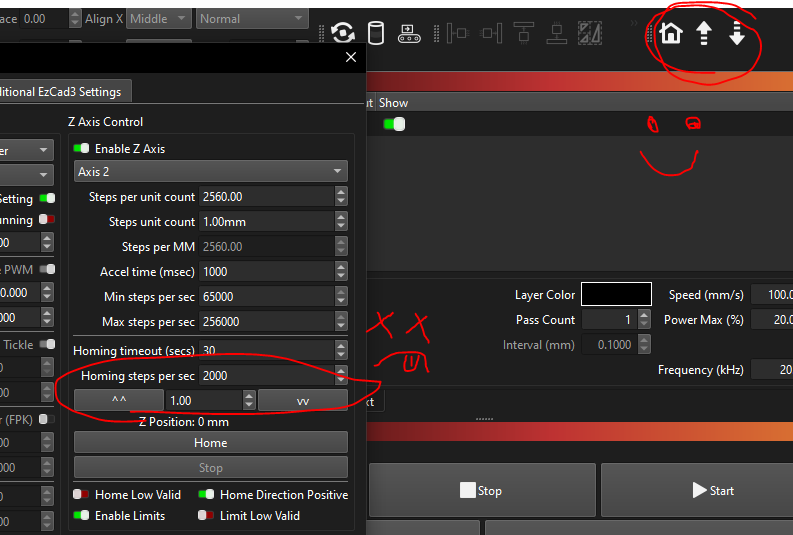Viewport: 793px width, 535px height.
Task: Open the Normal dropdown
Action: [x=252, y=19]
